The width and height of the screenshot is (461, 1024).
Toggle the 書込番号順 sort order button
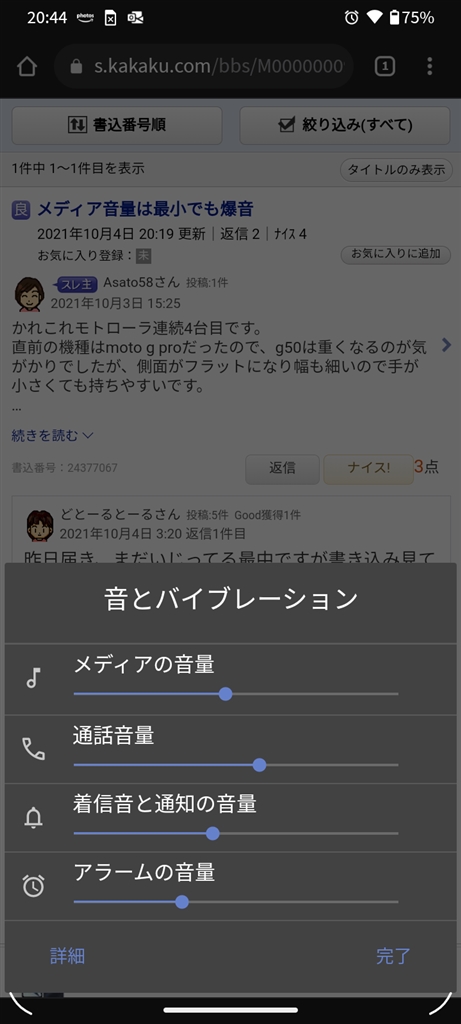click(x=117, y=125)
